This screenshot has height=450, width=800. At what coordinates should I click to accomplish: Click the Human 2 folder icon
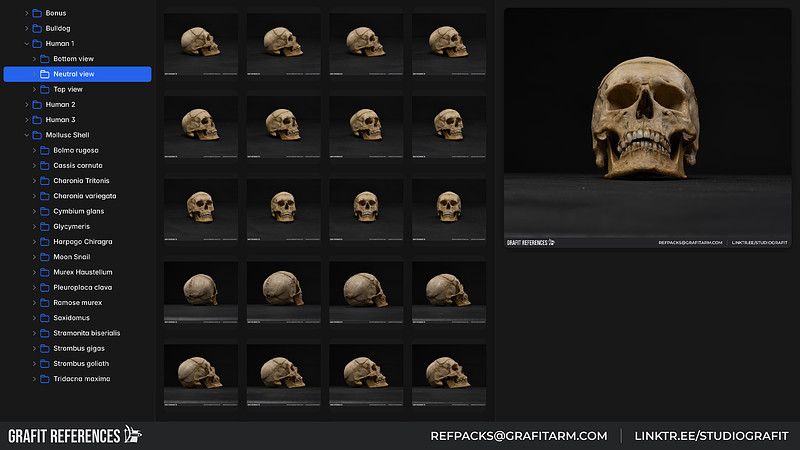[37, 105]
